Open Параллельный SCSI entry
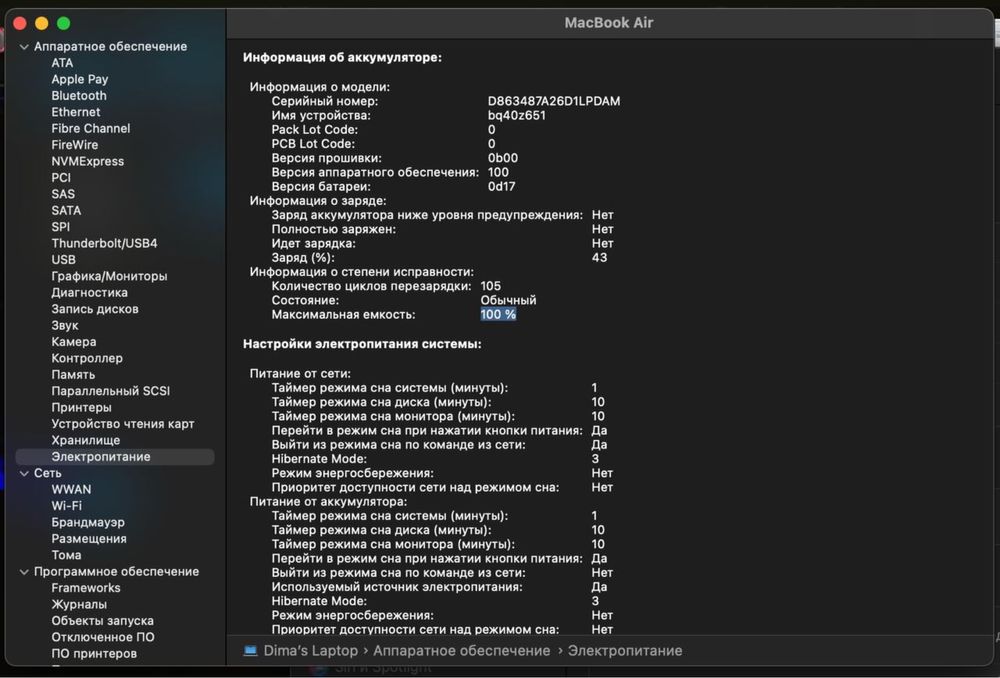Viewport: 1000px width, 678px height. click(x=110, y=391)
